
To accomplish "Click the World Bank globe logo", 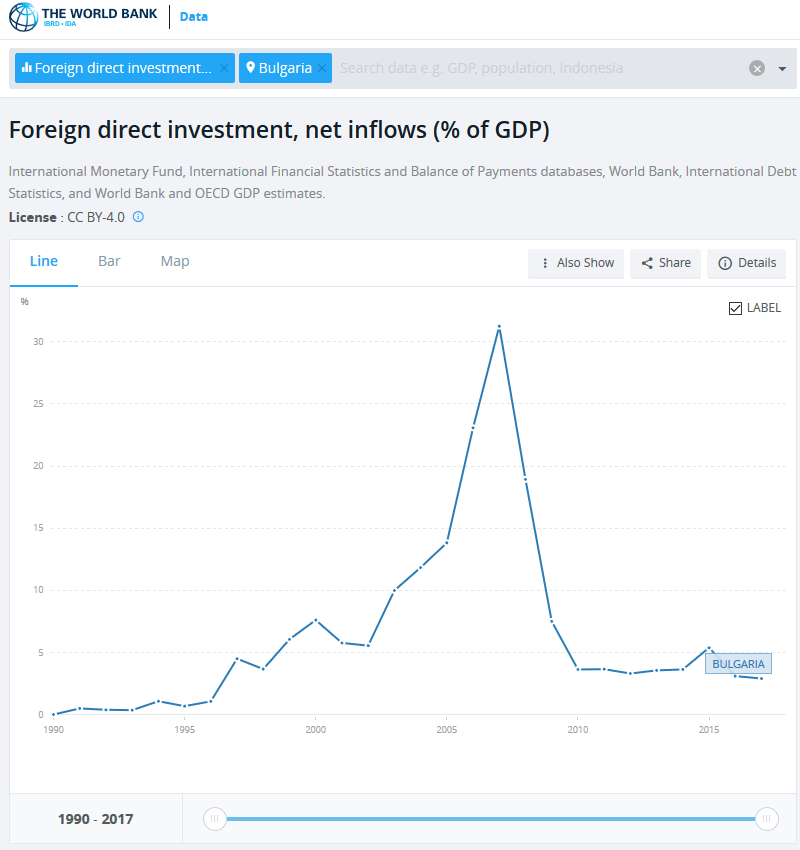I will (x=22, y=17).
